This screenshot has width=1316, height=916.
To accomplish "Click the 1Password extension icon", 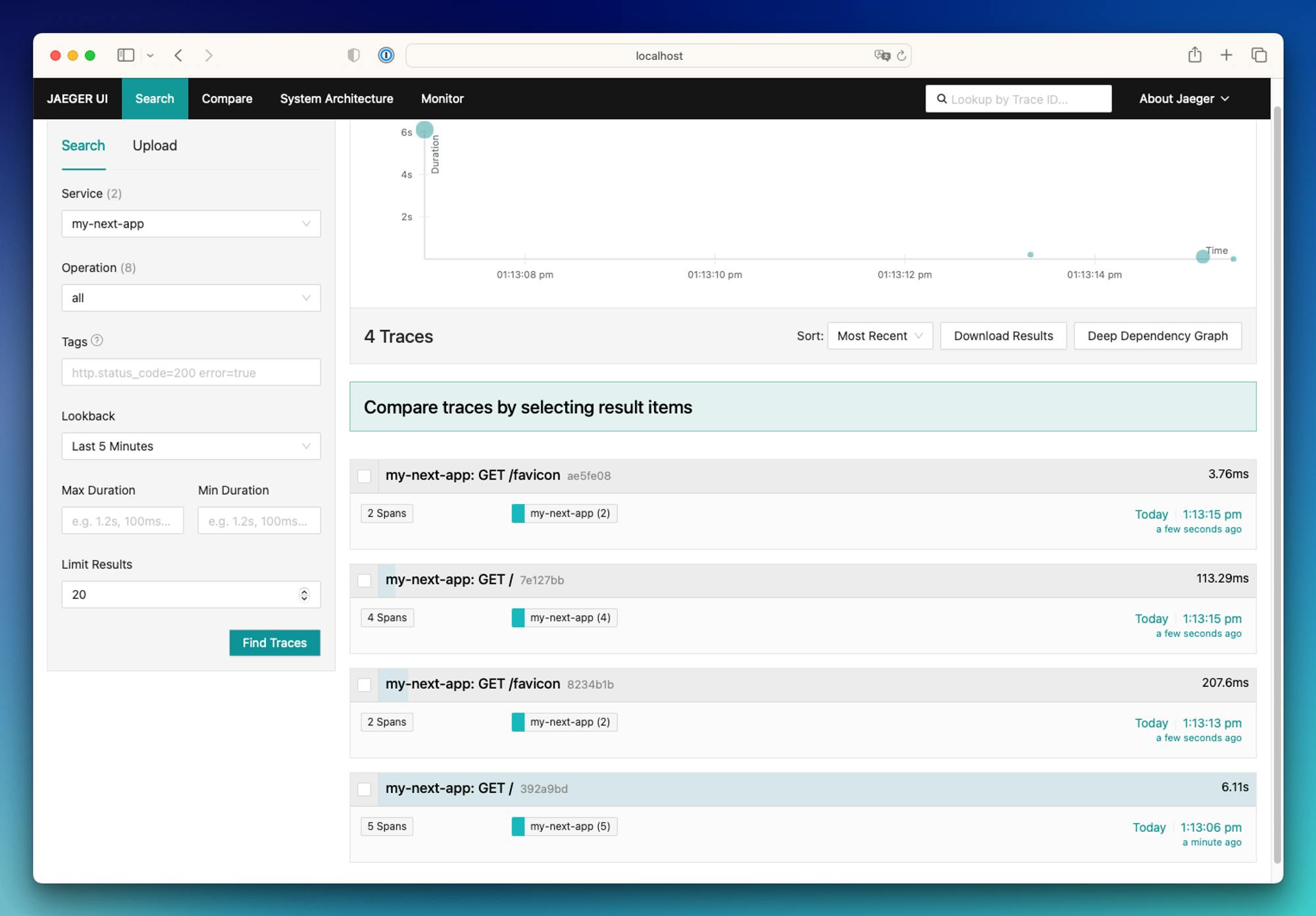I will pyautogui.click(x=386, y=55).
